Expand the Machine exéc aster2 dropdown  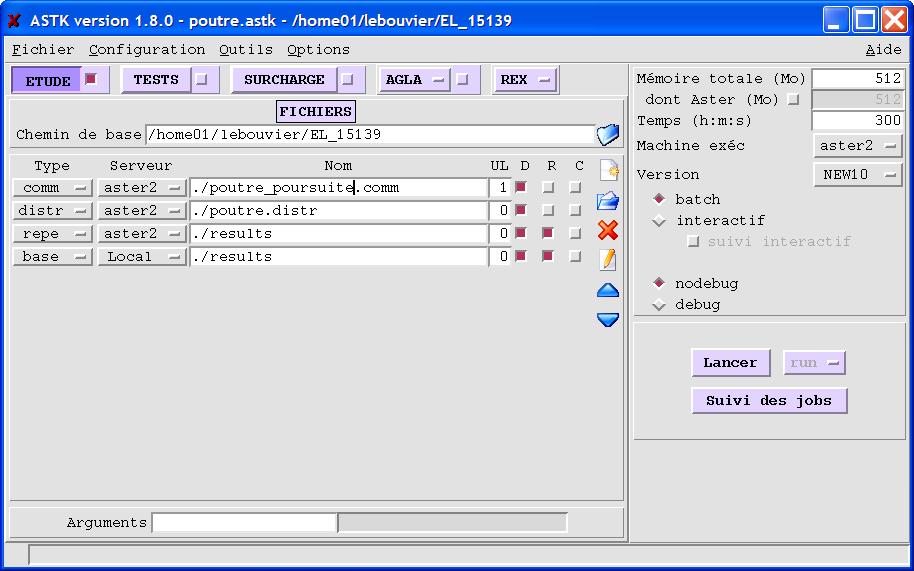click(858, 146)
